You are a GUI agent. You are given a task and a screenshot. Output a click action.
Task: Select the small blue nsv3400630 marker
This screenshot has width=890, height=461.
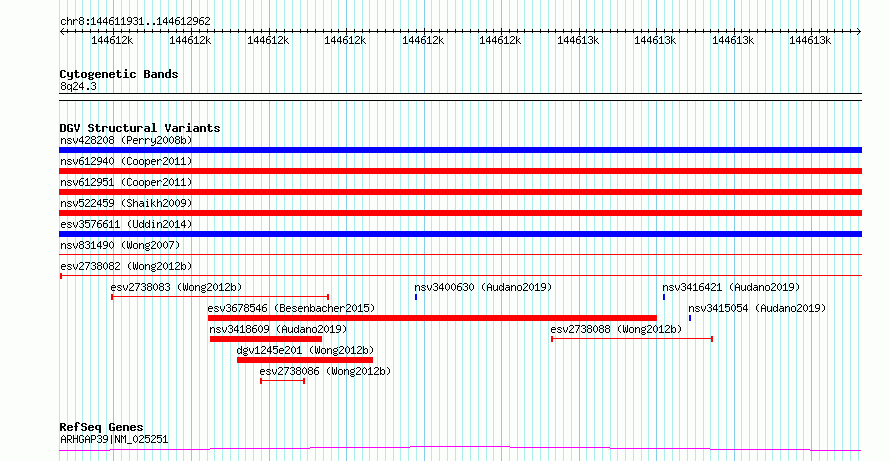416,297
